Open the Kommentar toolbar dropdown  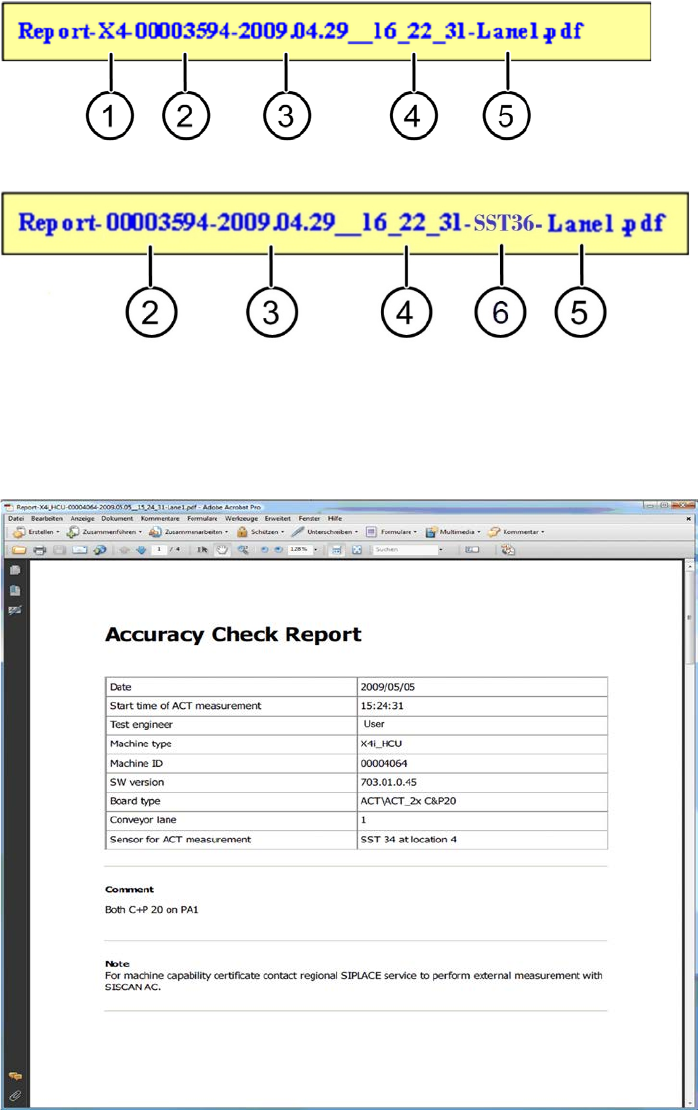coord(516,532)
